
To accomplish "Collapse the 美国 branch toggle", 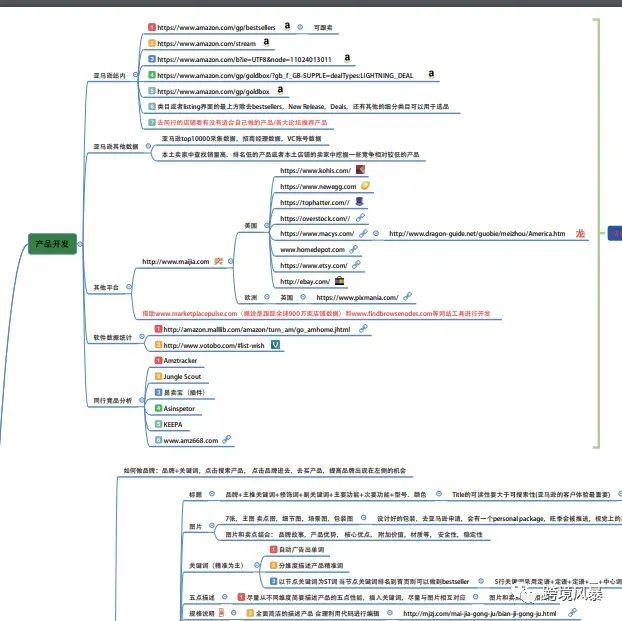I will (267, 225).
